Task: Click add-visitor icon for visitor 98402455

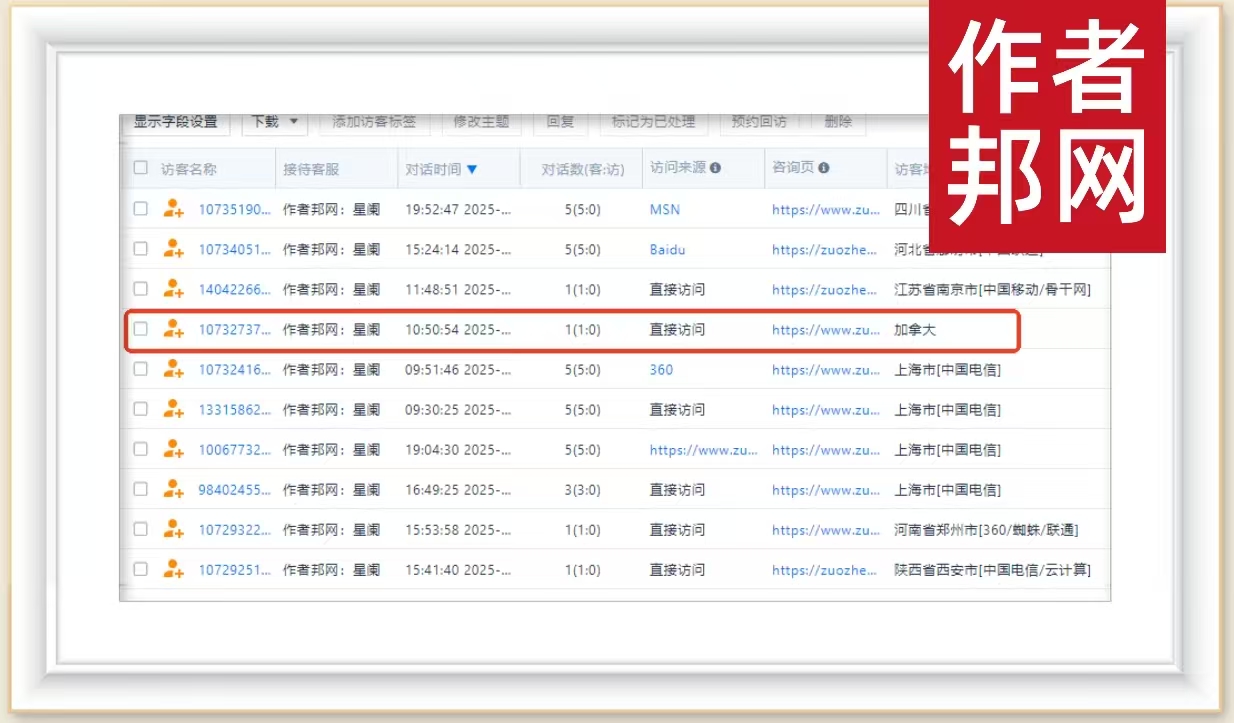Action: (x=174, y=489)
